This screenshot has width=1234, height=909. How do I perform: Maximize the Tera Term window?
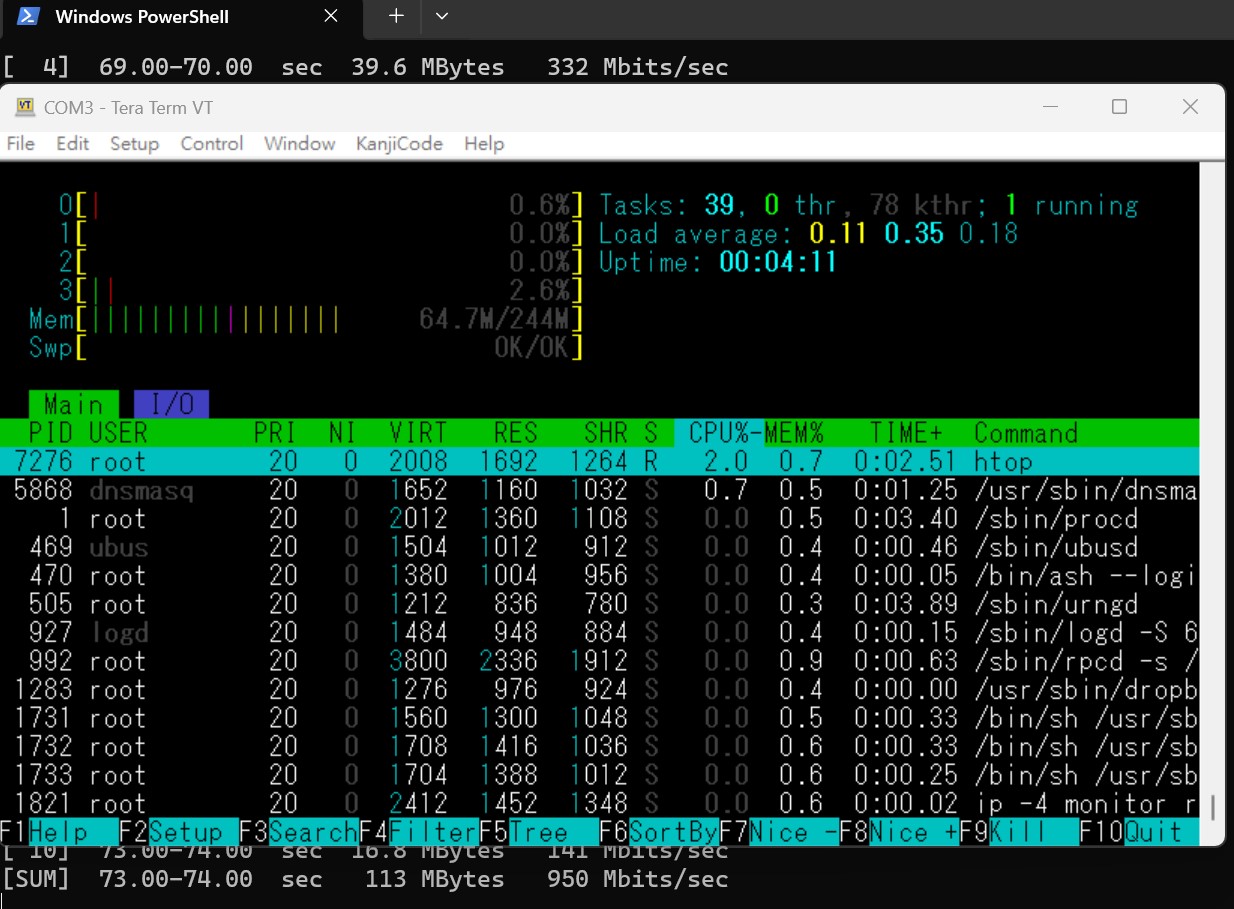click(1119, 107)
